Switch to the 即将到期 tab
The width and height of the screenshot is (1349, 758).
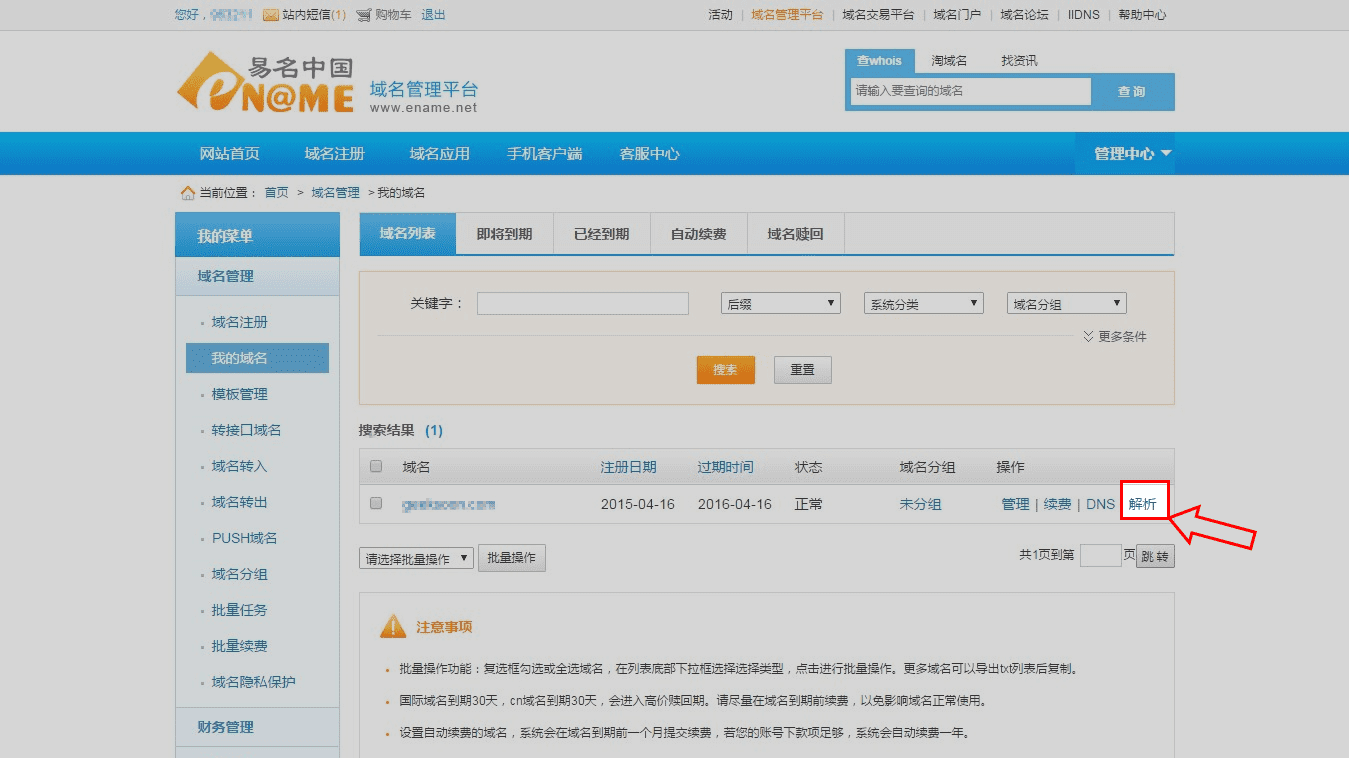(504, 234)
